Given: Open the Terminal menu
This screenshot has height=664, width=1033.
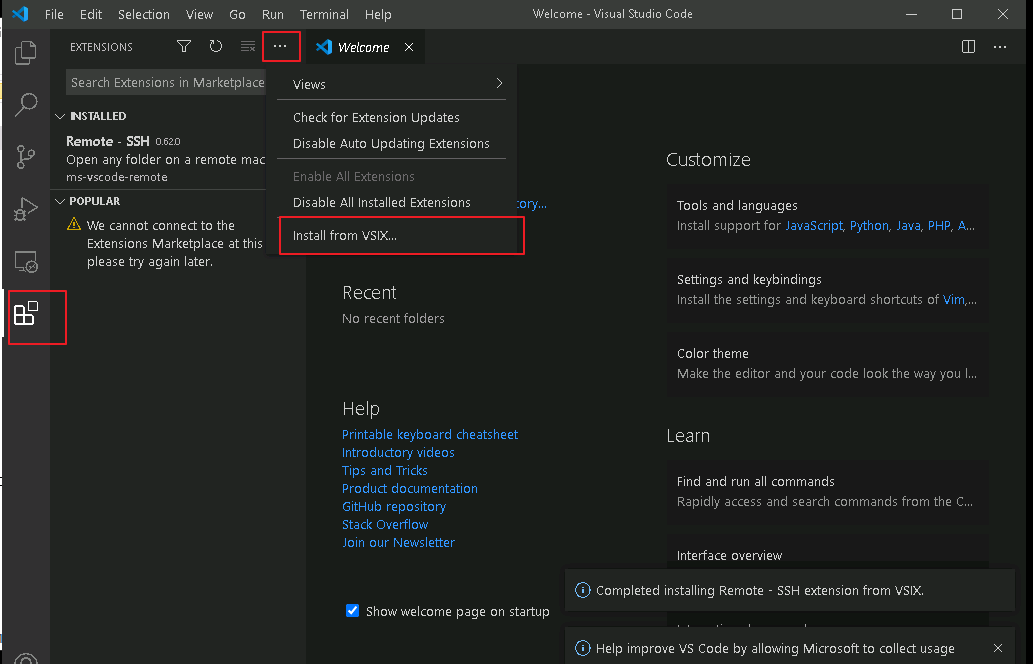Looking at the screenshot, I should coord(324,14).
